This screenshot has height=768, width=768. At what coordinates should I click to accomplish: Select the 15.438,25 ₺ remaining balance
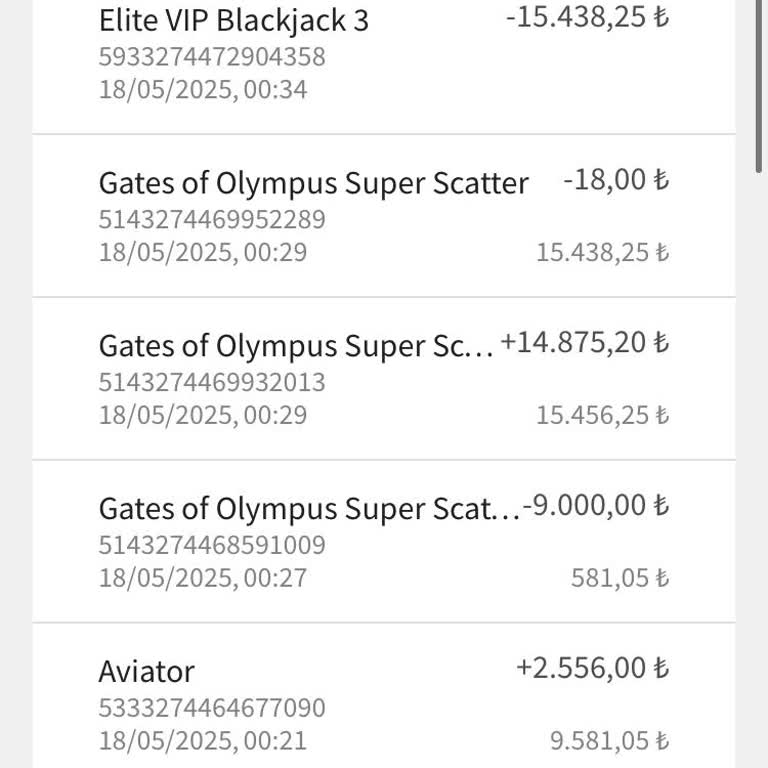[602, 252]
